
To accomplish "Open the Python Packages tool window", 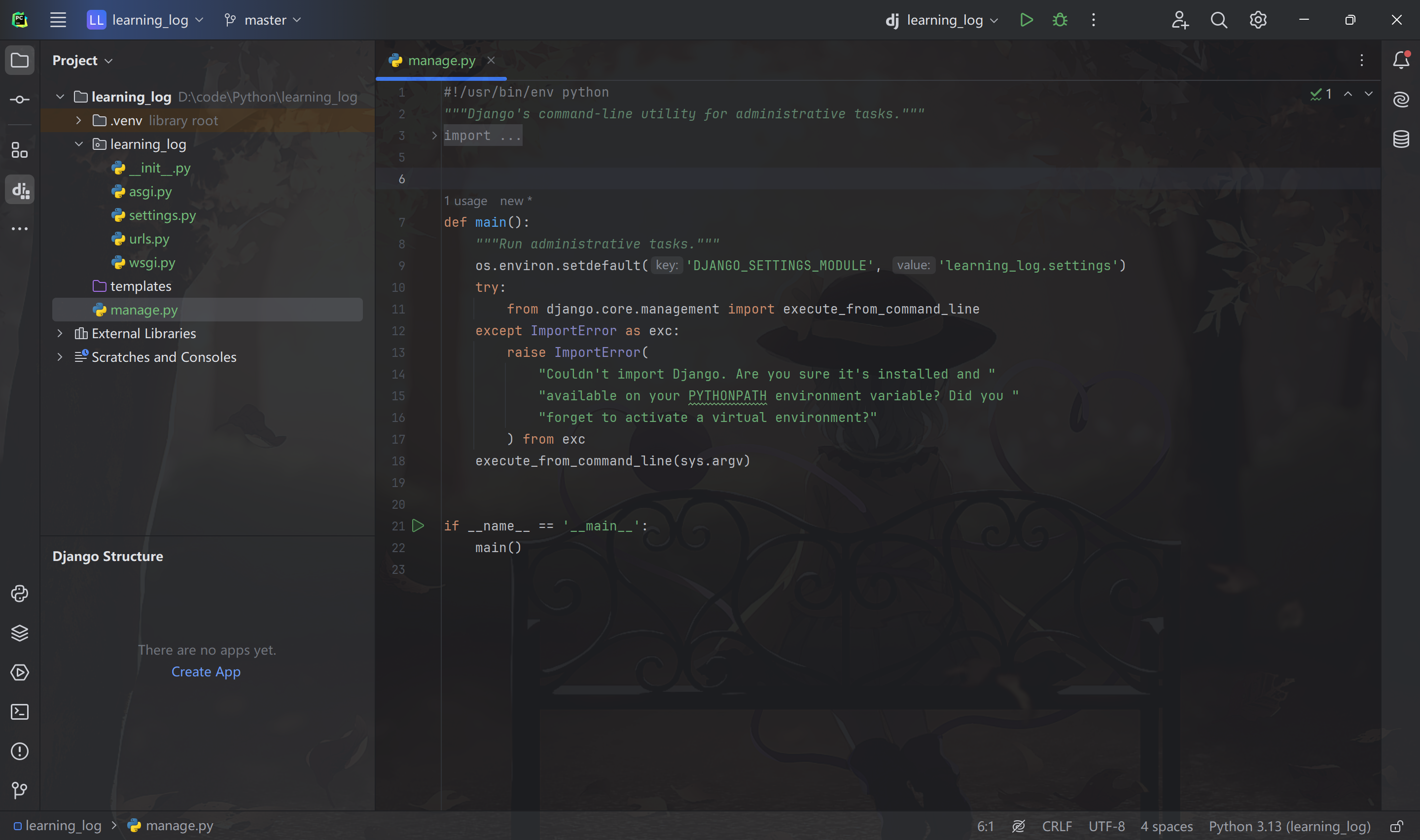I will 20,633.
